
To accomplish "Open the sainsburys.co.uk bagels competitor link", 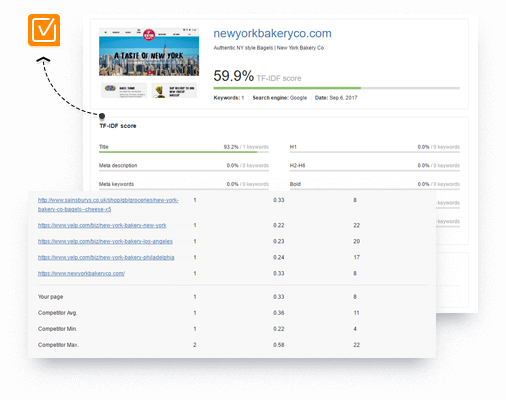I will point(108,205).
